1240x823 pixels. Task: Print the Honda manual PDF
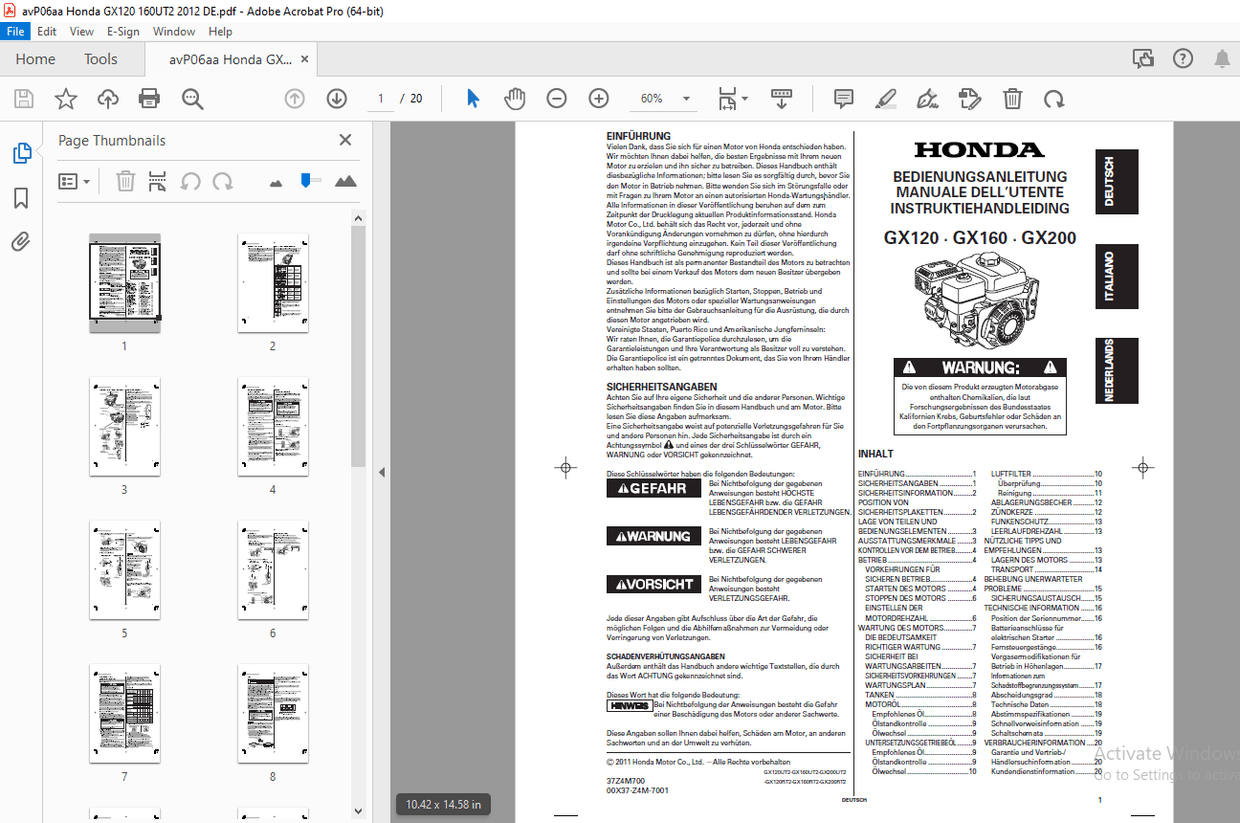pos(148,98)
